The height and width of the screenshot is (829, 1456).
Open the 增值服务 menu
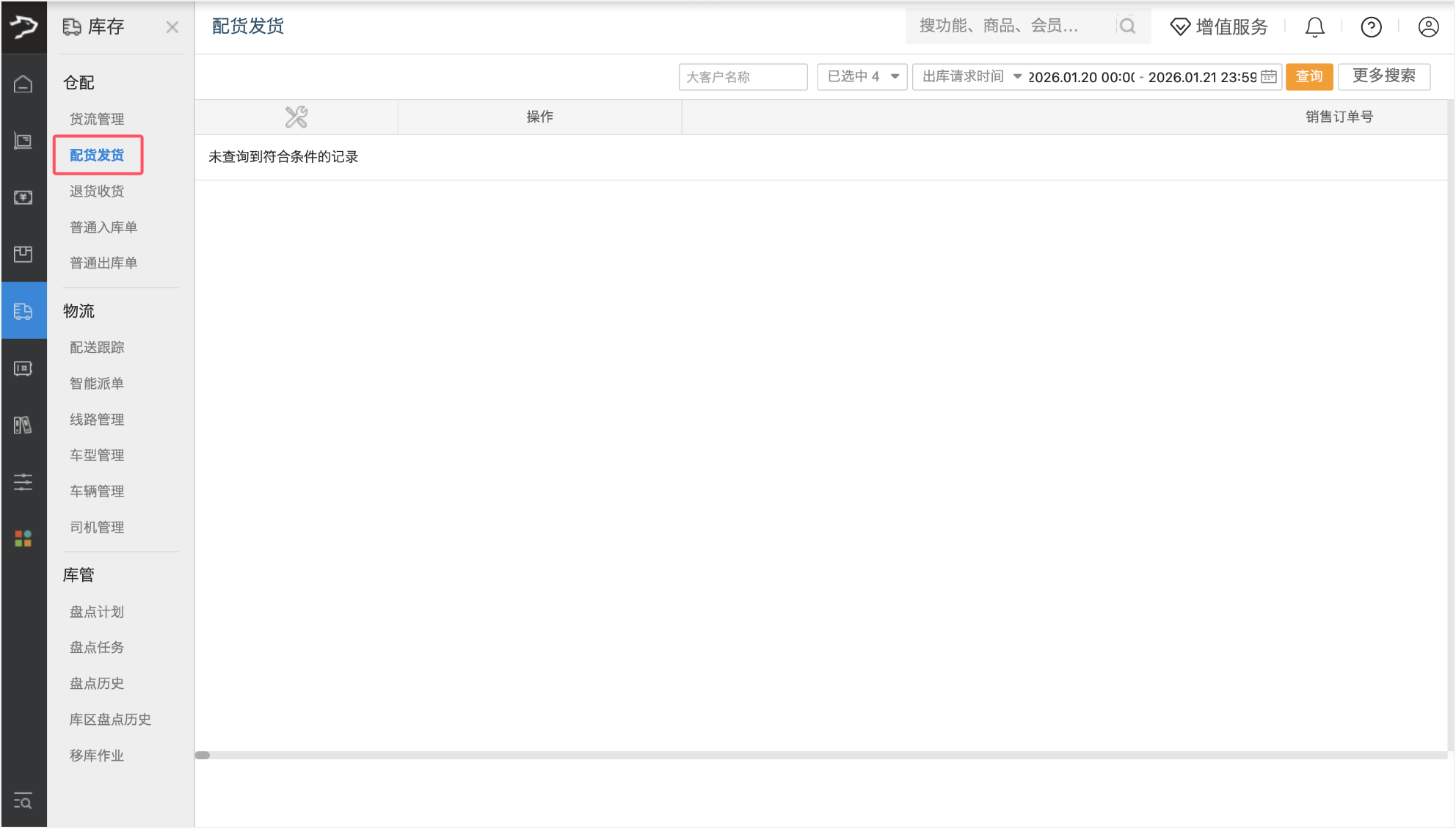[1219, 27]
